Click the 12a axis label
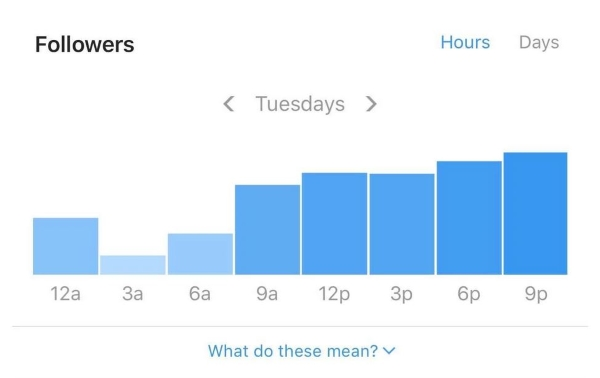 (x=65, y=294)
